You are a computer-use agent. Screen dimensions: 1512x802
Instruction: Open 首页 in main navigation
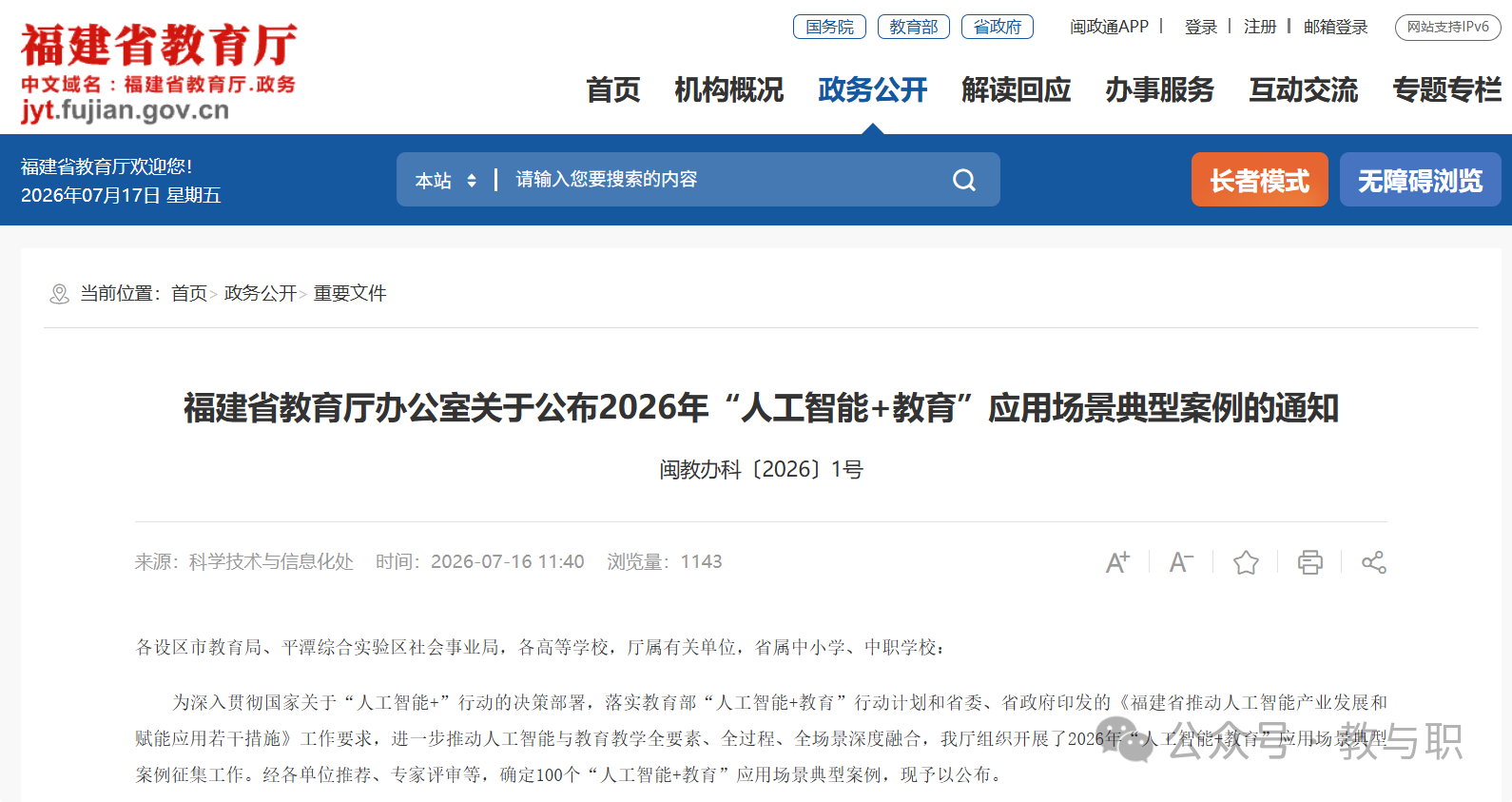[613, 90]
